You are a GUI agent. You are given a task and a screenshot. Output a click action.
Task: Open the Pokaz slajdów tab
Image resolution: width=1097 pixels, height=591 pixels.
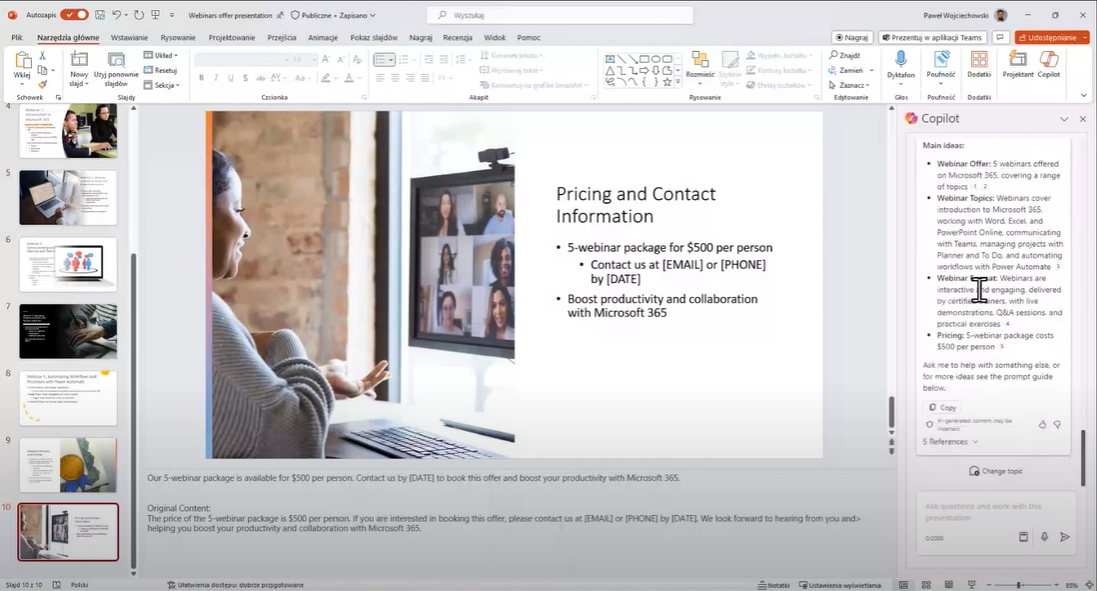pyautogui.click(x=374, y=38)
